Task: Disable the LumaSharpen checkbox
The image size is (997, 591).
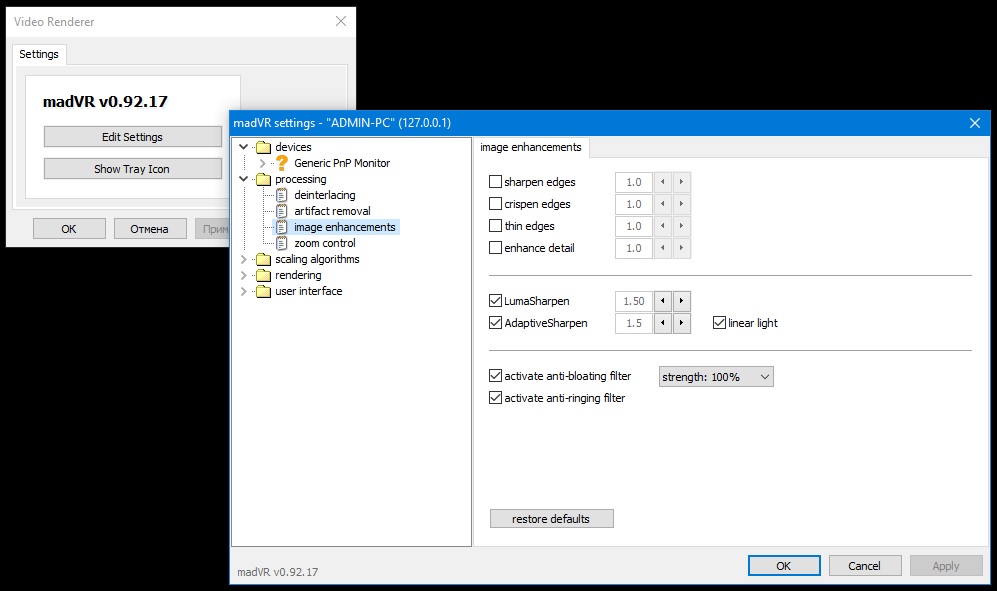Action: (x=495, y=300)
